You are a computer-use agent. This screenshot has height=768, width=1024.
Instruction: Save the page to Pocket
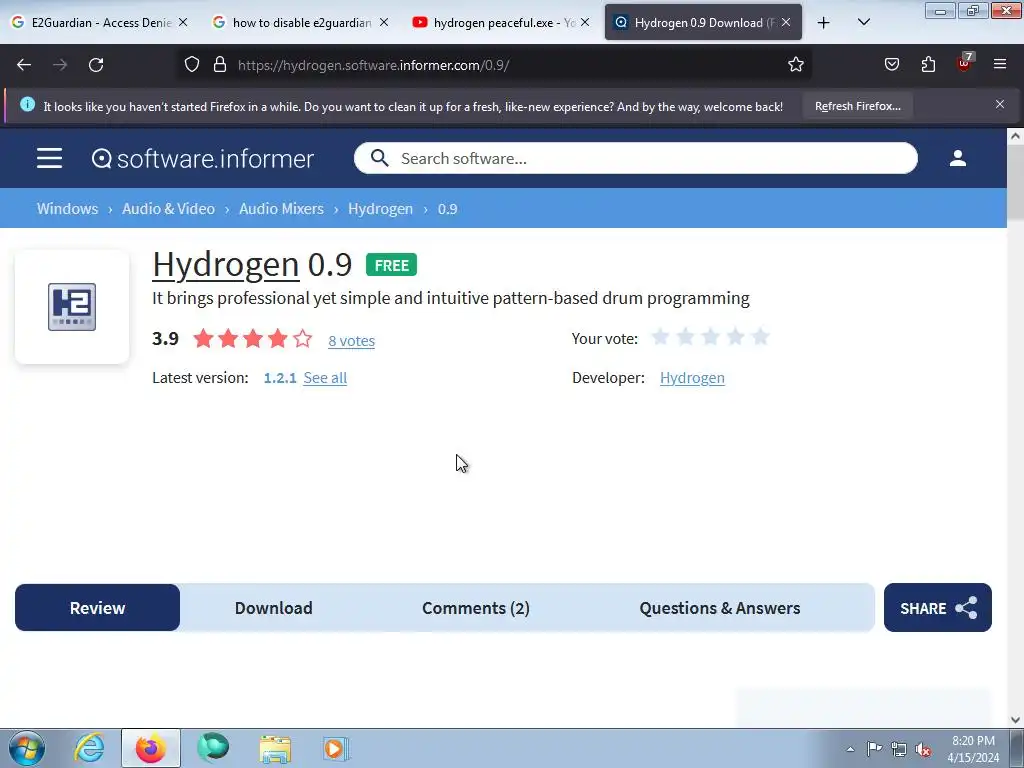891,65
